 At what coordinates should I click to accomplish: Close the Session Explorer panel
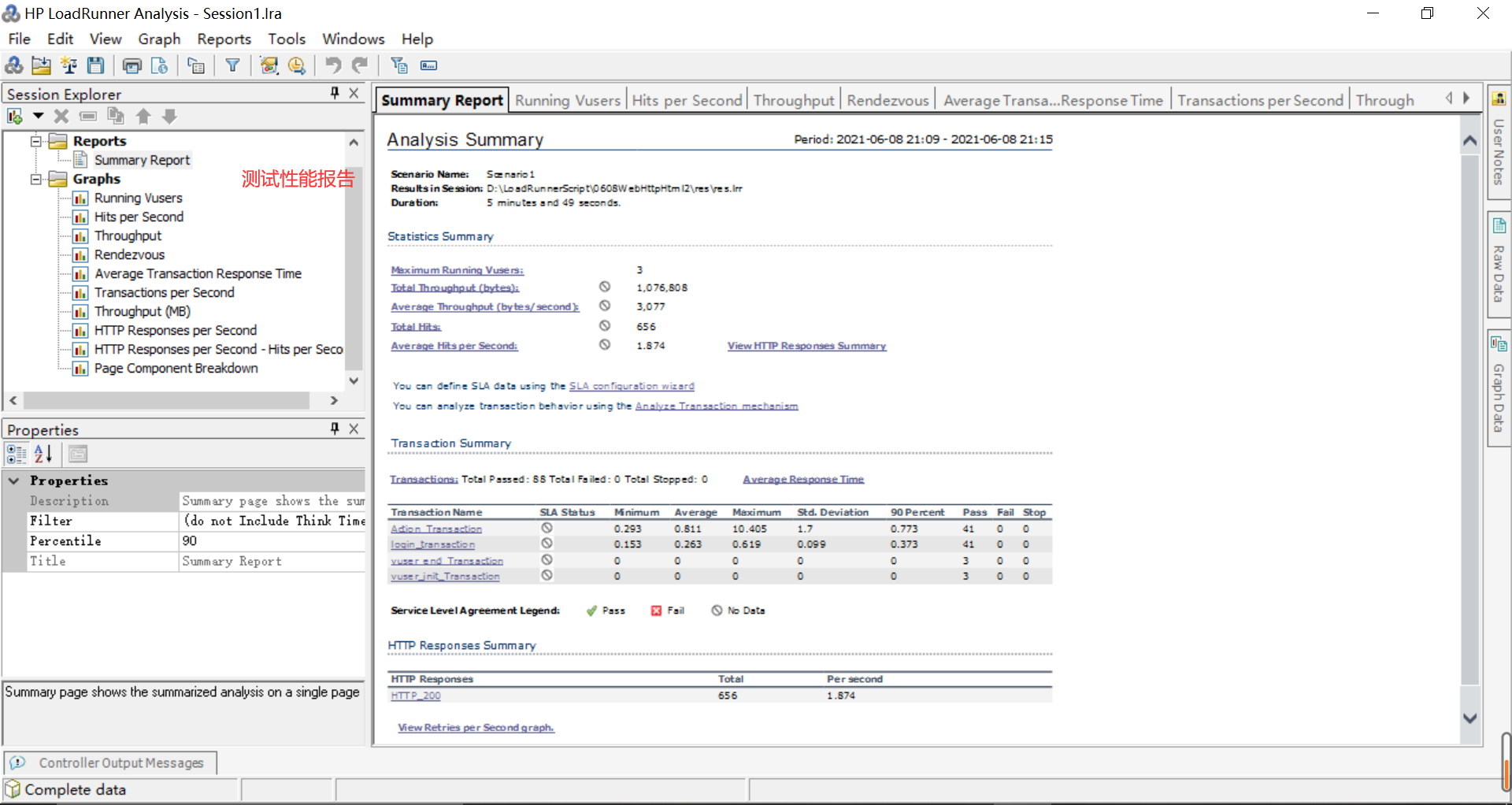[x=354, y=93]
